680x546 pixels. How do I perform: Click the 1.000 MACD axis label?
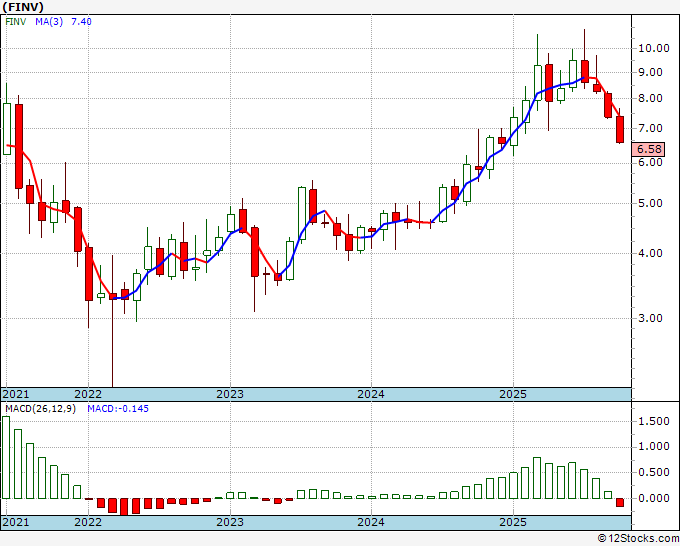point(654,447)
